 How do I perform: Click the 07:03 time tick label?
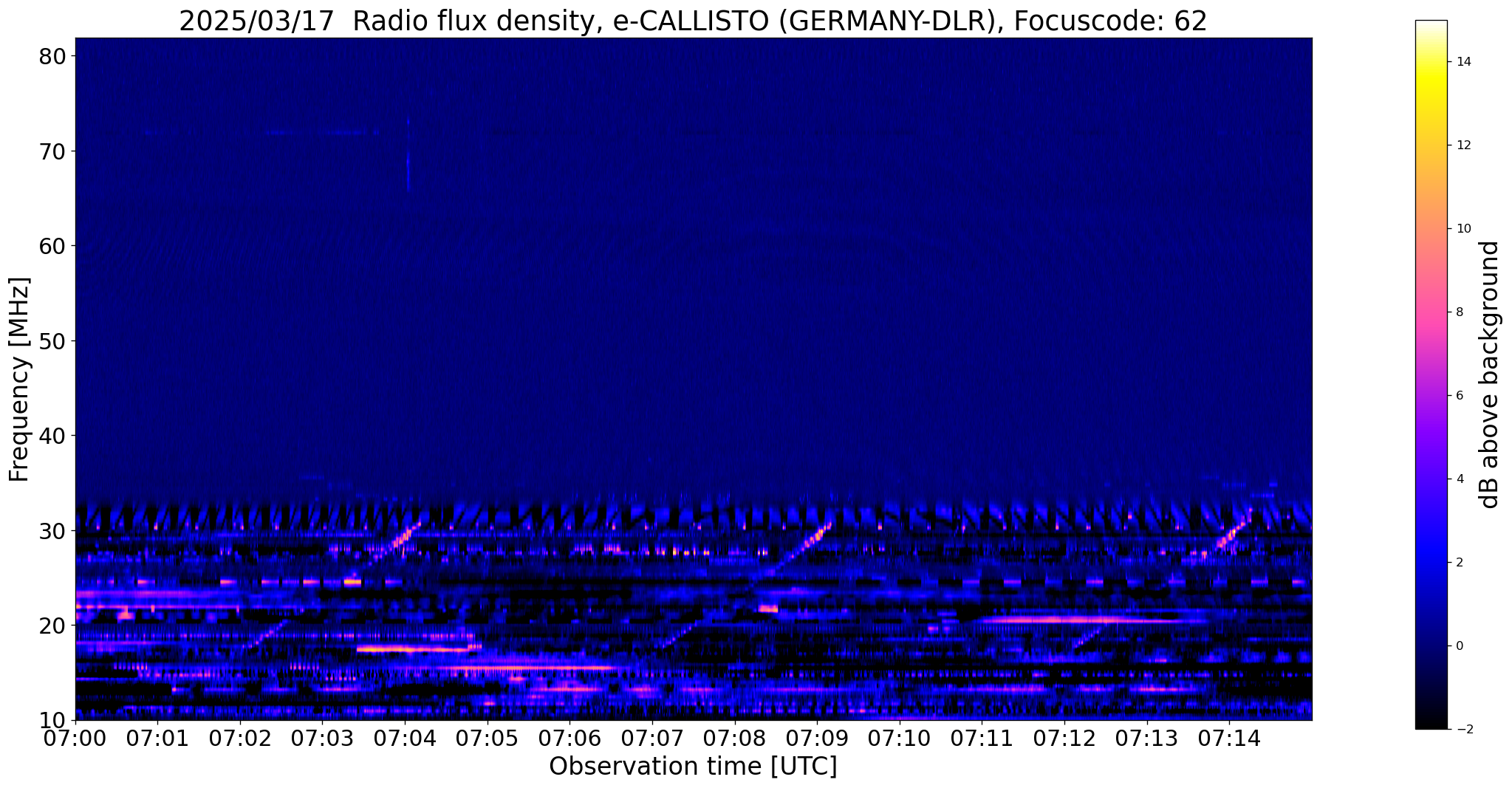(323, 738)
